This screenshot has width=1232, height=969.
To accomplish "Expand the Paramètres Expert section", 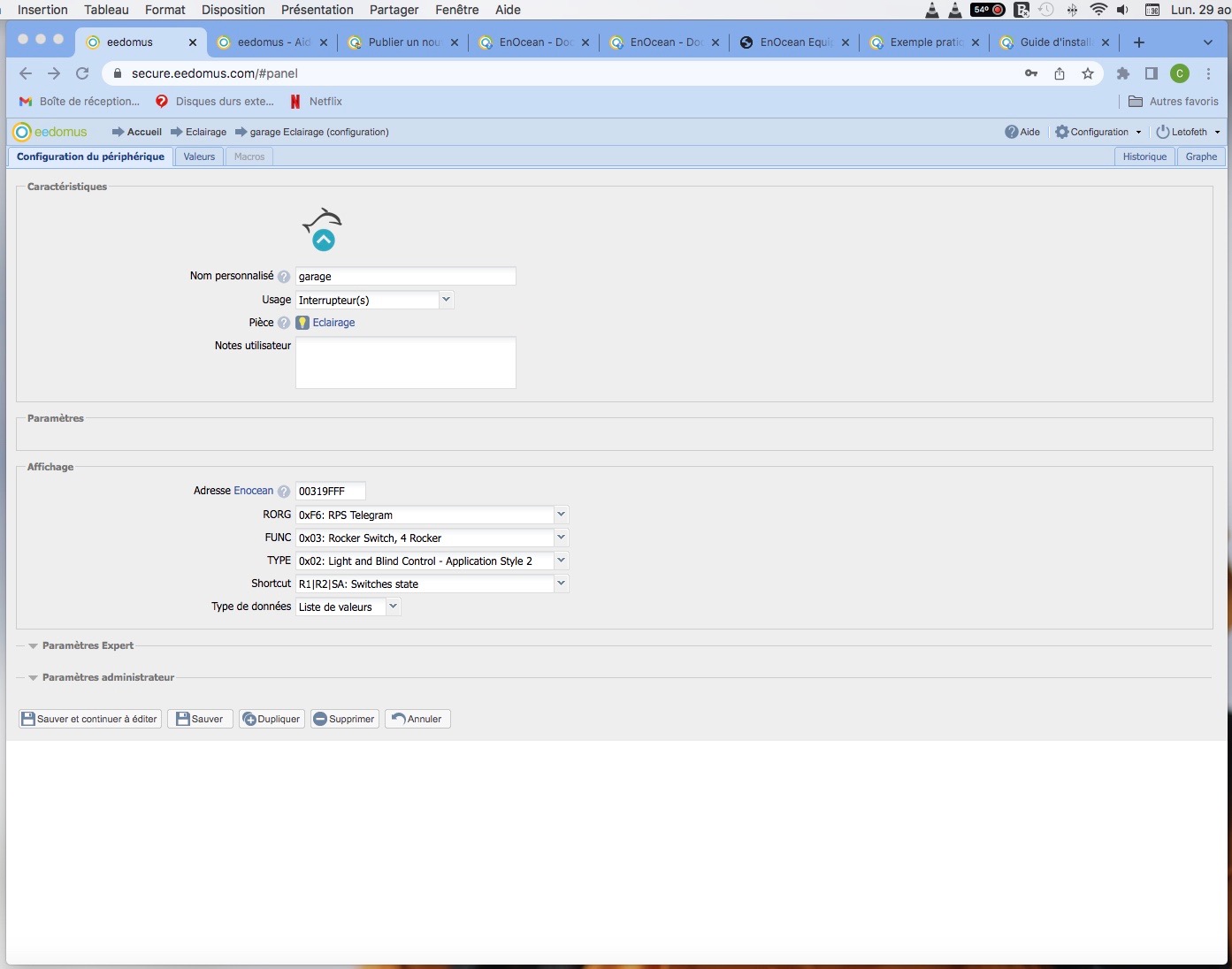I will [87, 645].
